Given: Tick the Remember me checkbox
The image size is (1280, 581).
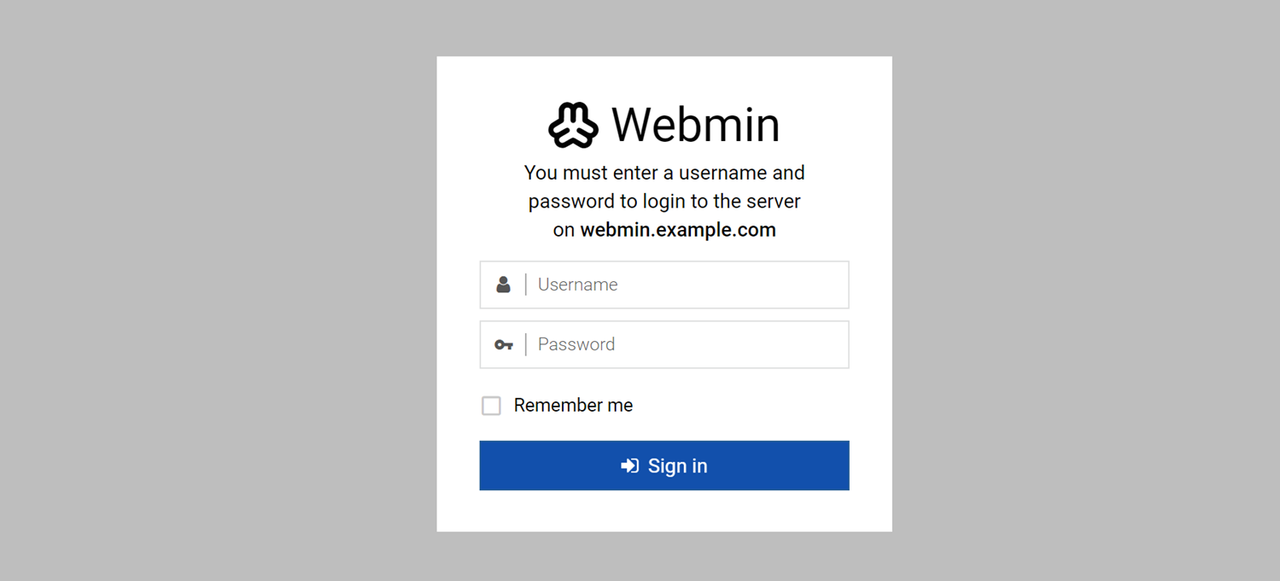Looking at the screenshot, I should [491, 406].
